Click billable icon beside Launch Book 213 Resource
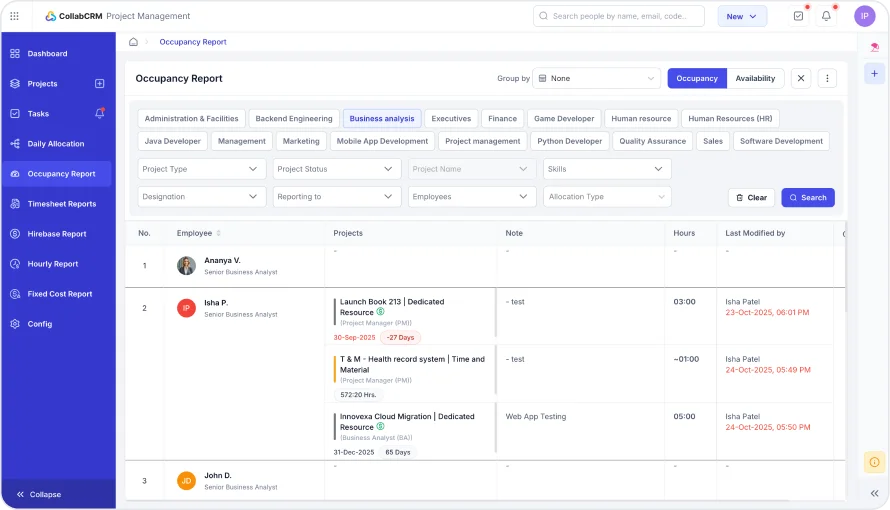The width and height of the screenshot is (890, 510). click(380, 312)
